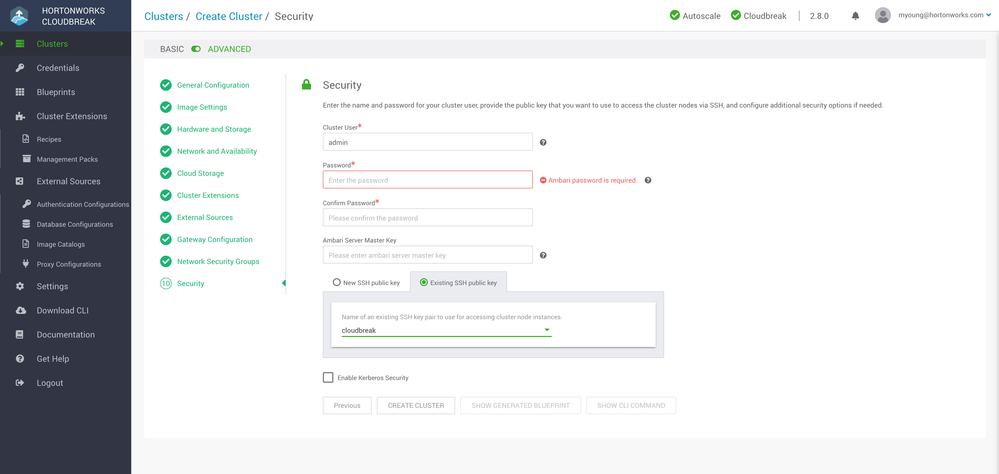
Task: Click the Proxy Configurations plug icon
Action: [x=26, y=264]
